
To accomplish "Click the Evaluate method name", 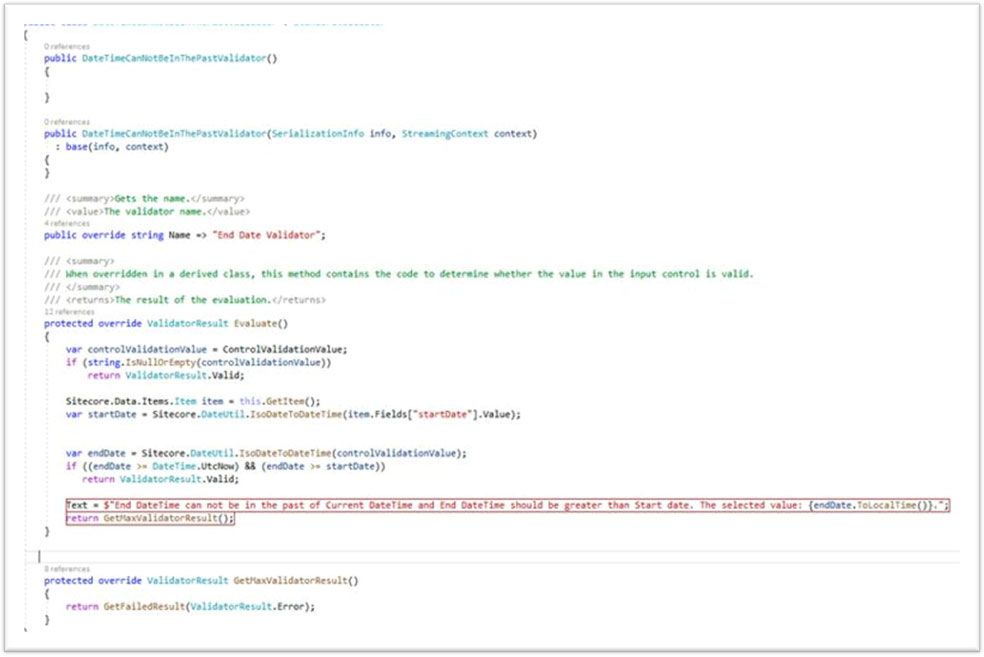I will coord(255,324).
